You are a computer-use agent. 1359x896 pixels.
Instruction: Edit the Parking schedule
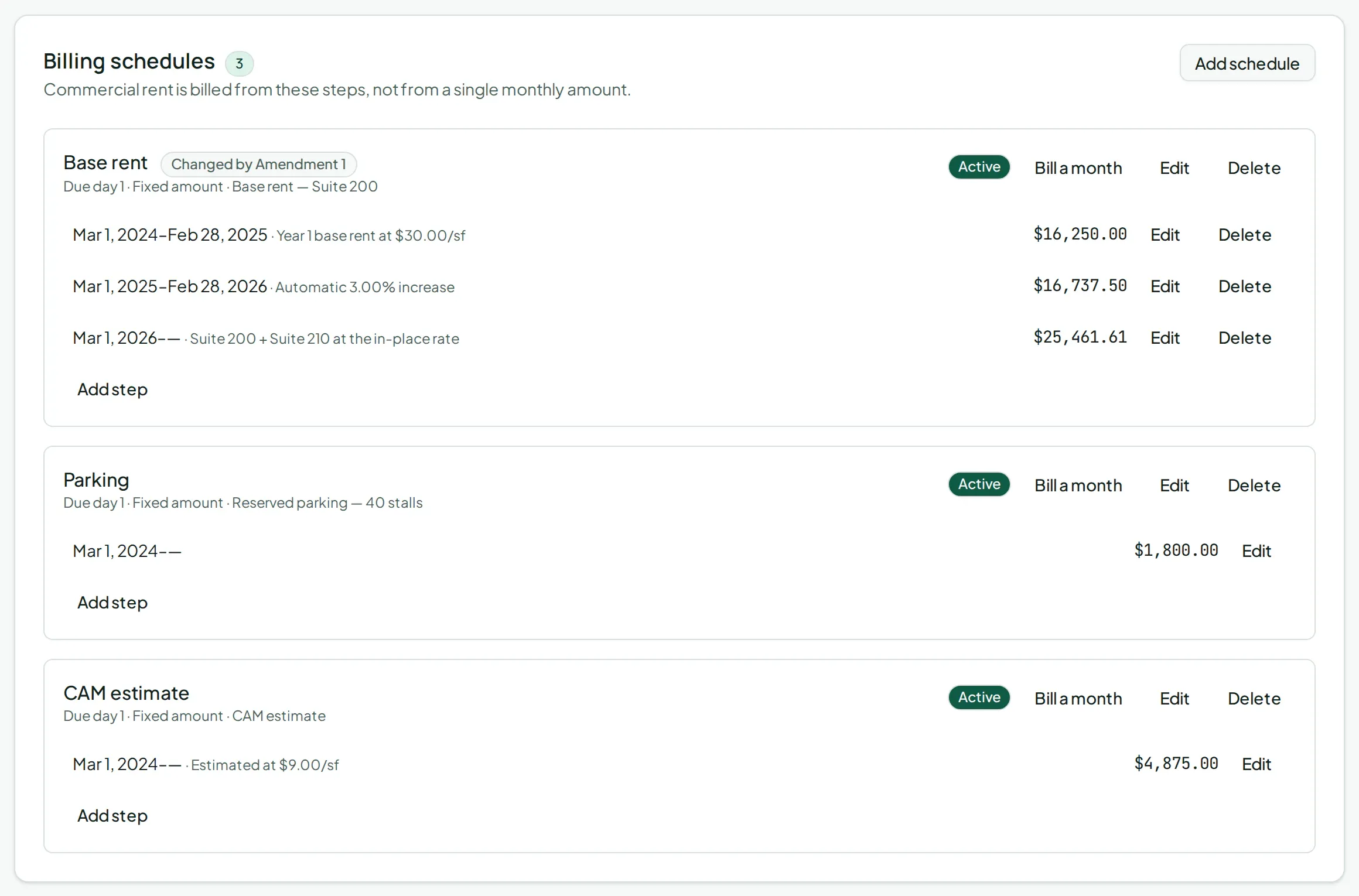(1174, 485)
